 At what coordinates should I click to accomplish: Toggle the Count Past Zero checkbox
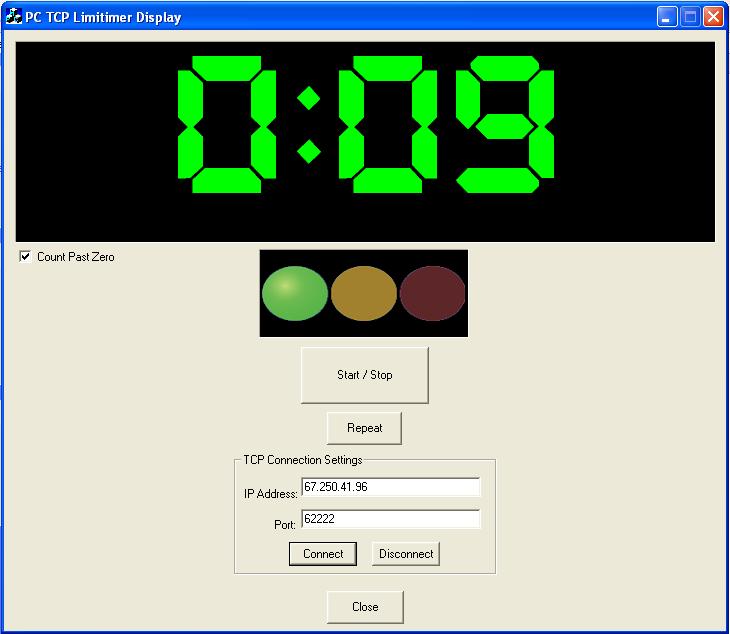pos(25,257)
